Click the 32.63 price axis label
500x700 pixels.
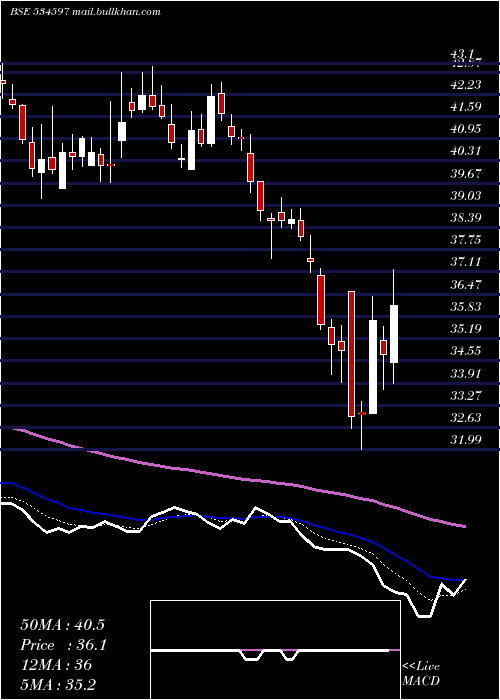click(x=466, y=418)
